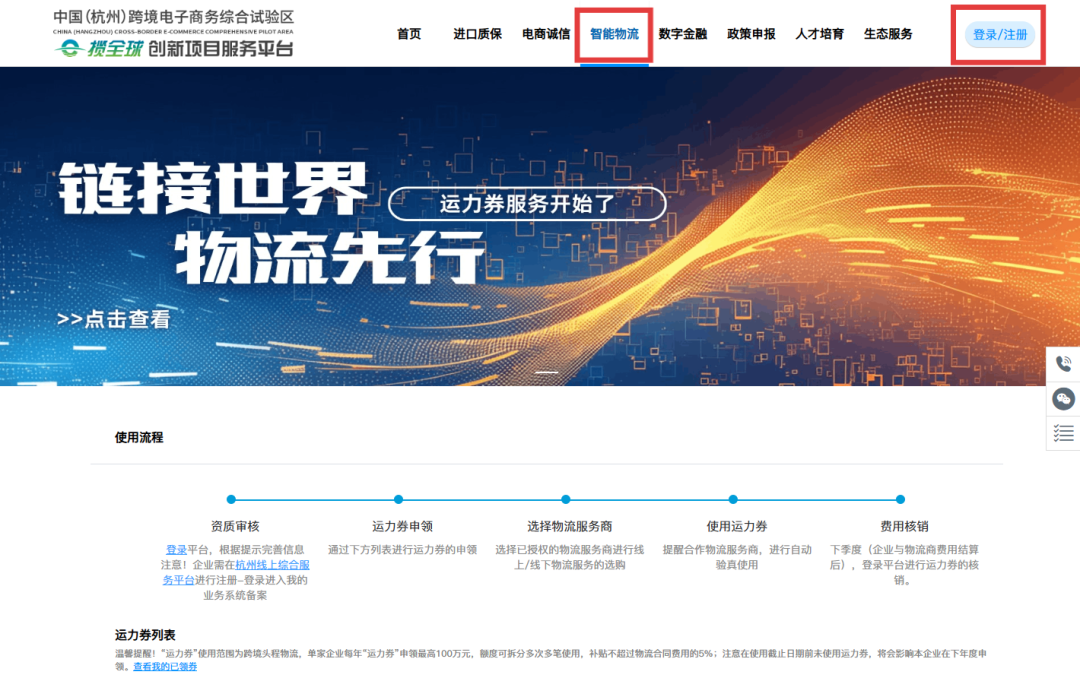Click the 运力券申领 step label
The width and height of the screenshot is (1080, 678).
pyautogui.click(x=402, y=526)
